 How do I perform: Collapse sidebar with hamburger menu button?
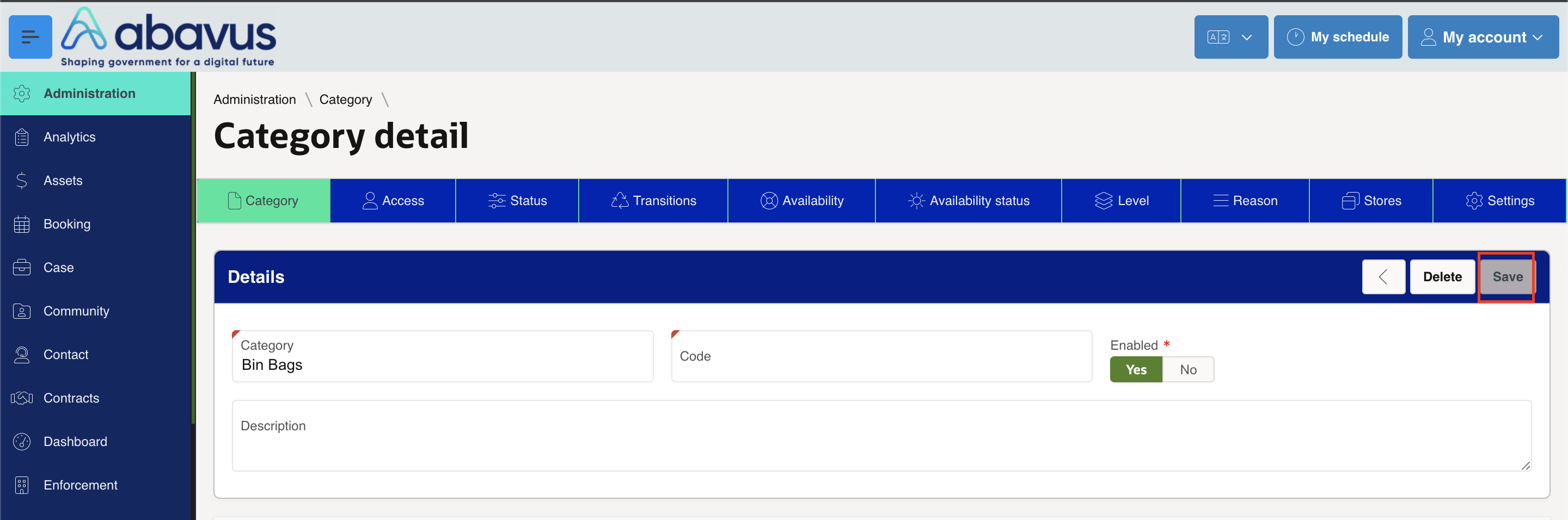pos(30,37)
